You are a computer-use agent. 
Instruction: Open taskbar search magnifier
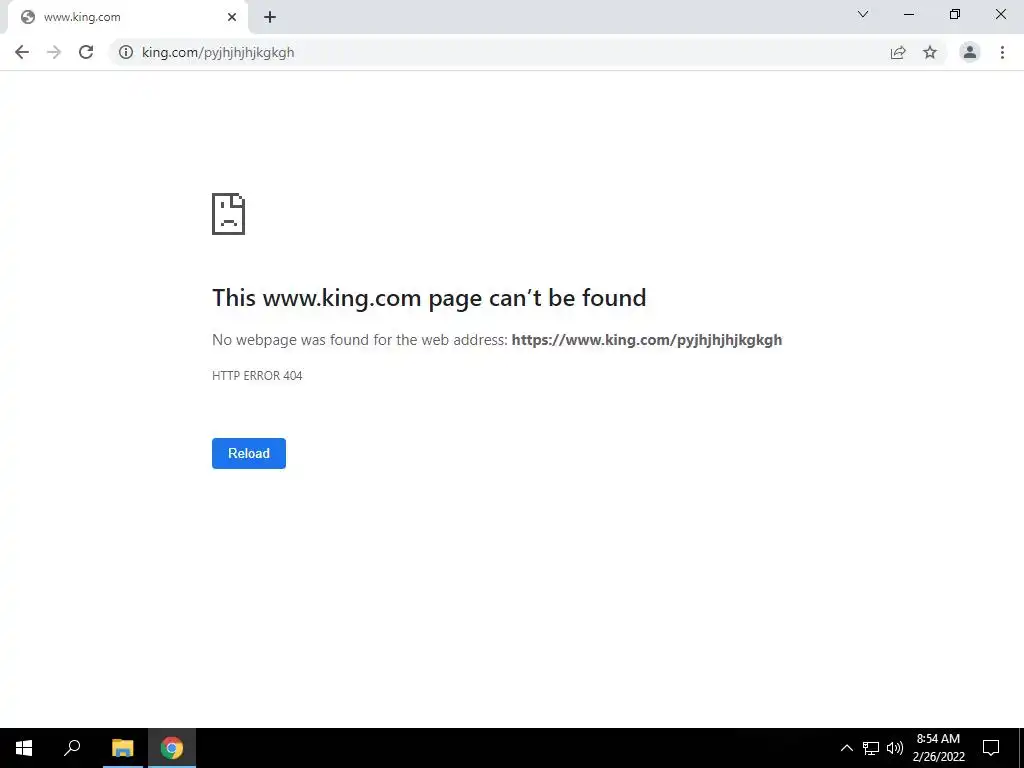[72, 748]
